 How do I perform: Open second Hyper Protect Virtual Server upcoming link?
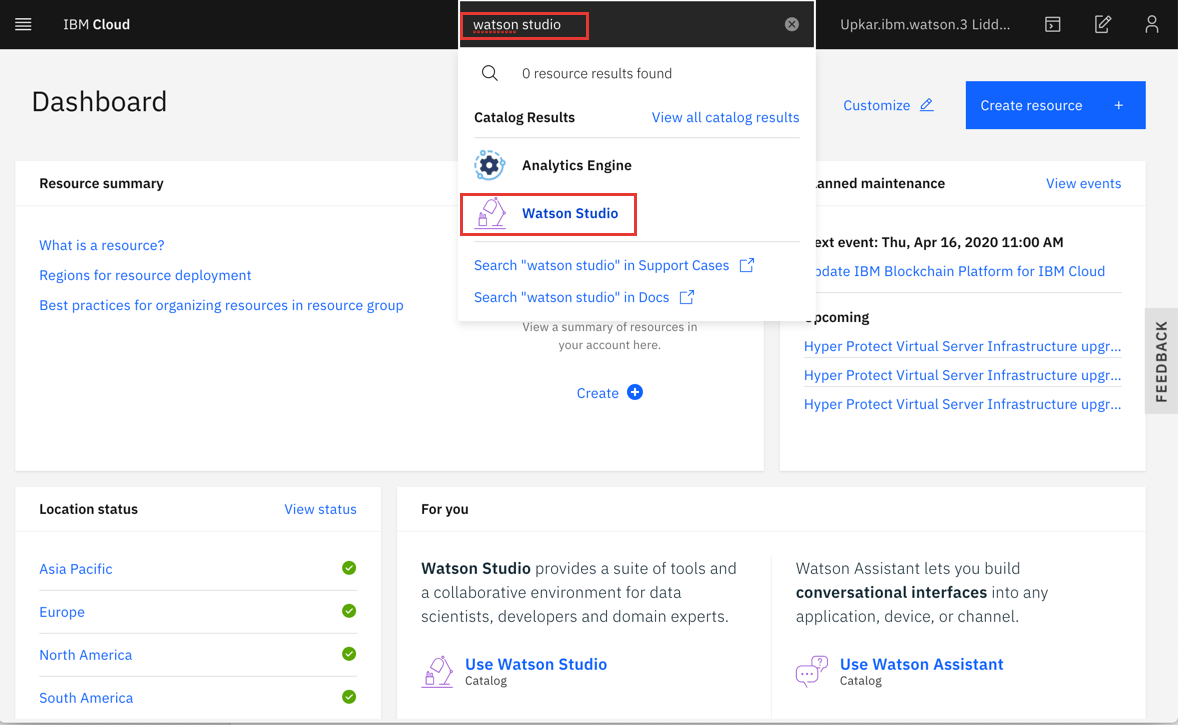[962, 376]
